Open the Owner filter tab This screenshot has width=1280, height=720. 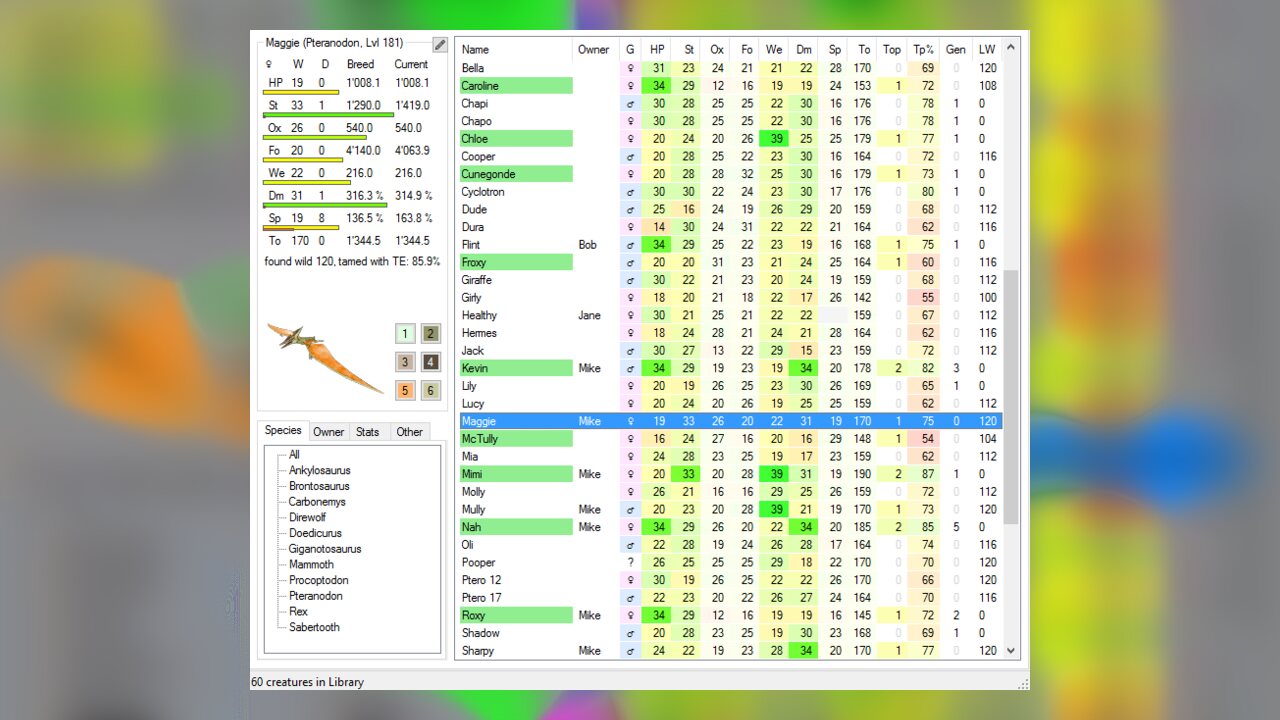coord(328,432)
